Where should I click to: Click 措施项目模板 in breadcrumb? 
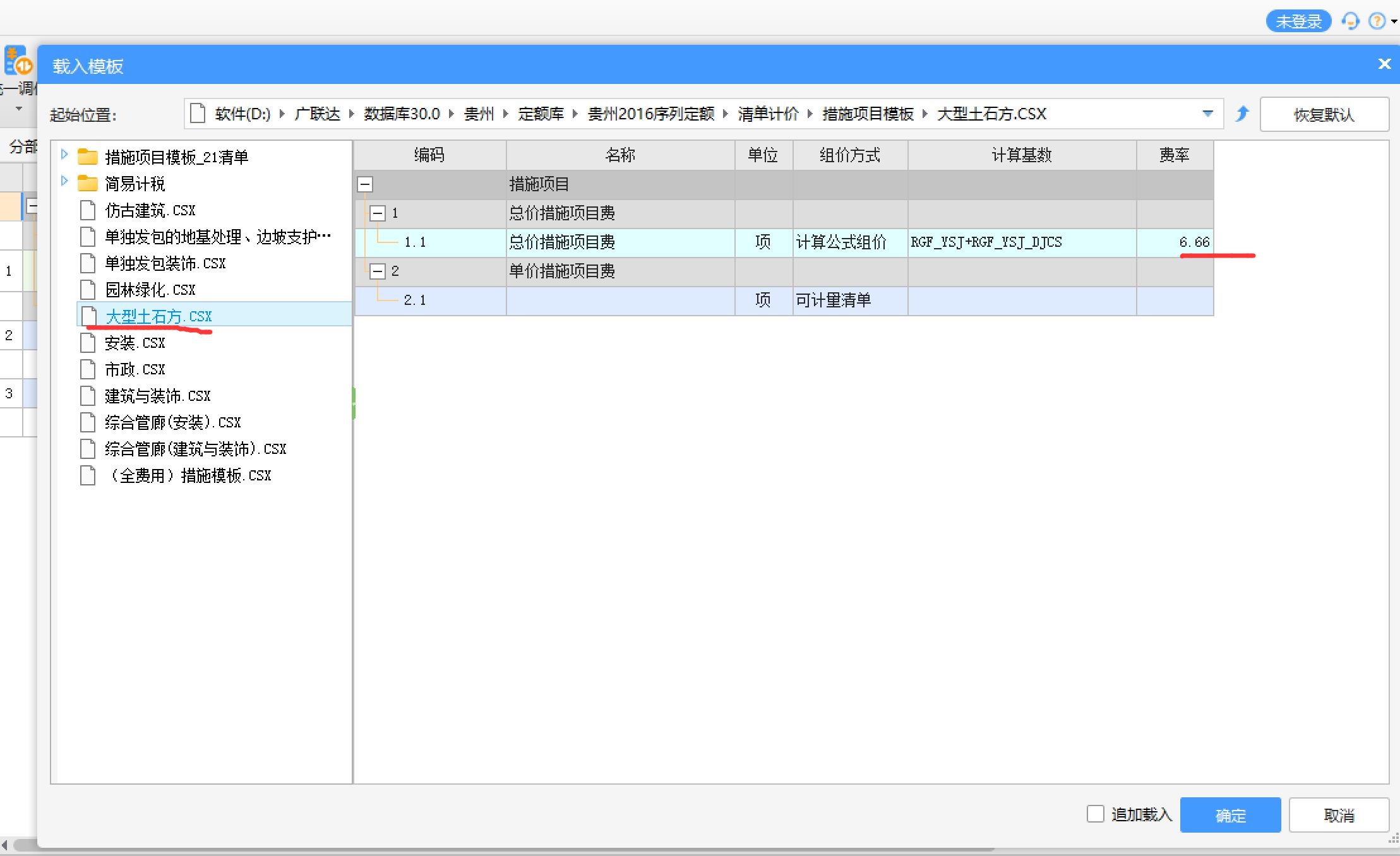(868, 114)
